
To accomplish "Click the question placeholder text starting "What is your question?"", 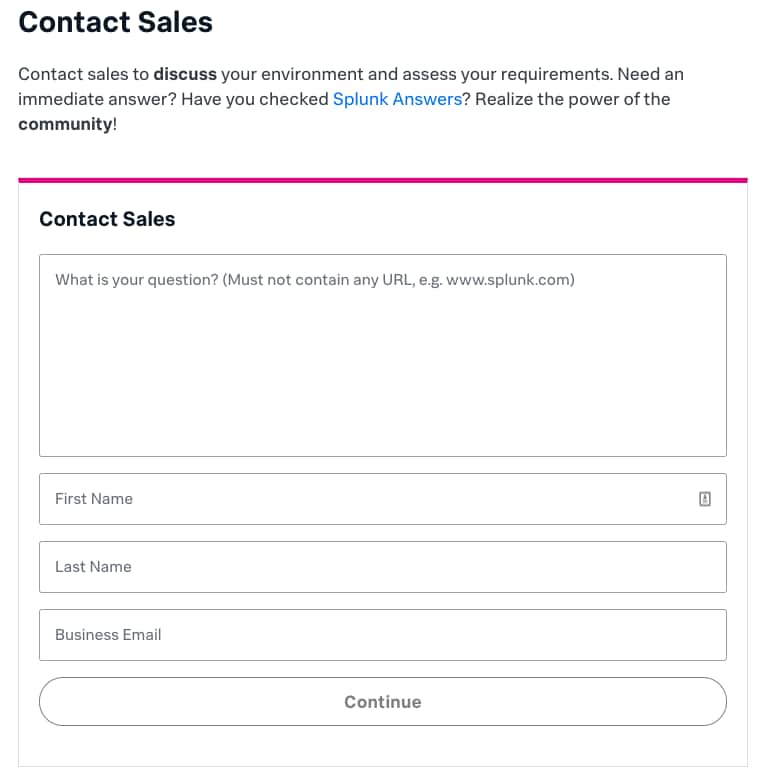I will point(314,280).
